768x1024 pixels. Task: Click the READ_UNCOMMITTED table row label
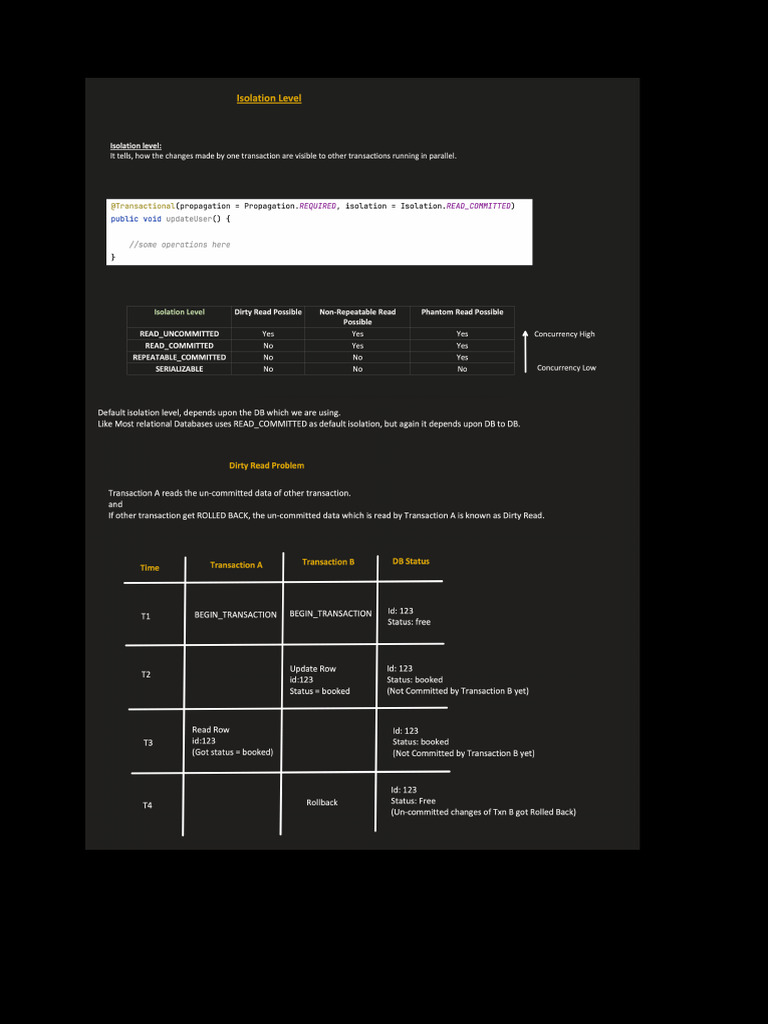(179, 334)
